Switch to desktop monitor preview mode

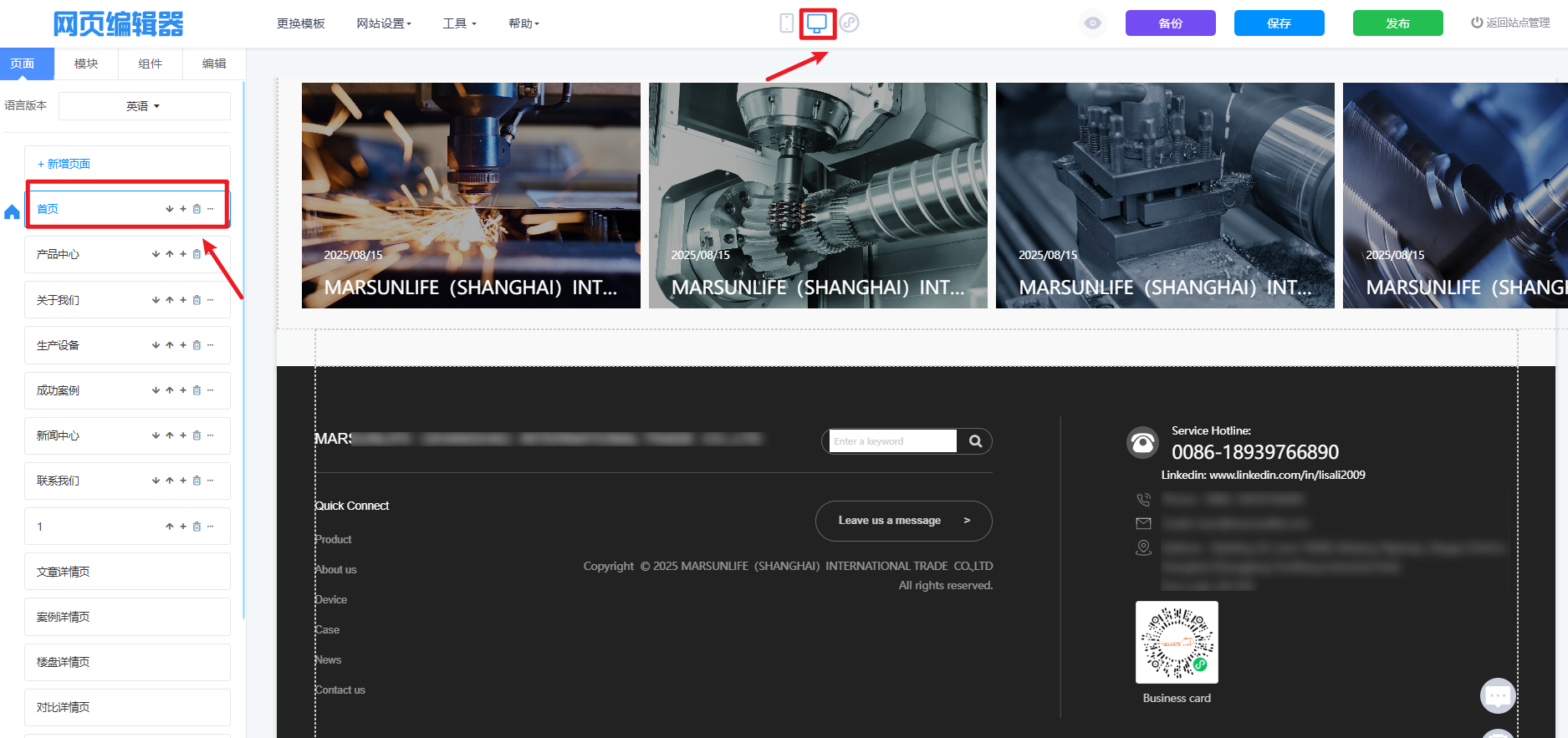click(817, 23)
